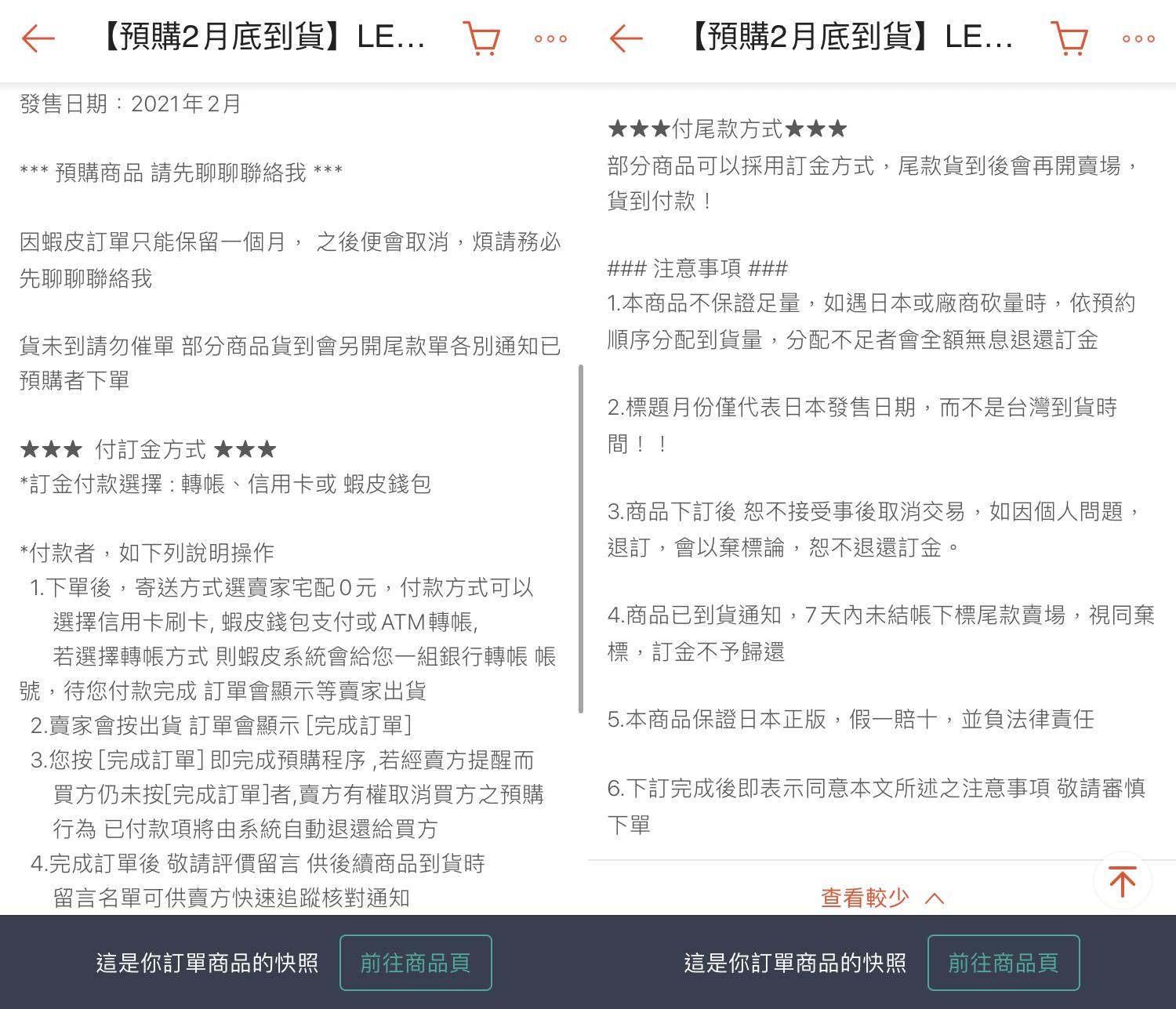Tap 這是你訂單商品的快照 text in left screen
Viewport: 1176px width, 1009px height.
207,963
